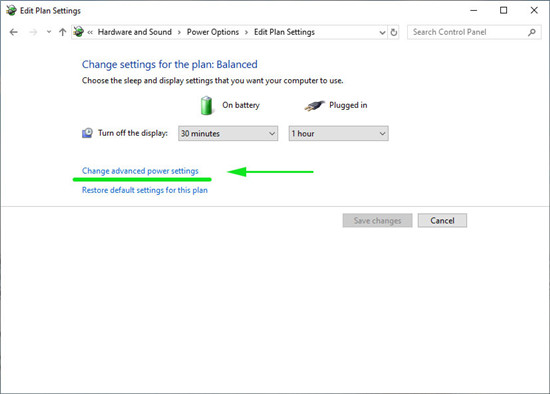The image size is (550, 394).
Task: Click Edit Plan Settings breadcrumb
Action: pos(284,32)
